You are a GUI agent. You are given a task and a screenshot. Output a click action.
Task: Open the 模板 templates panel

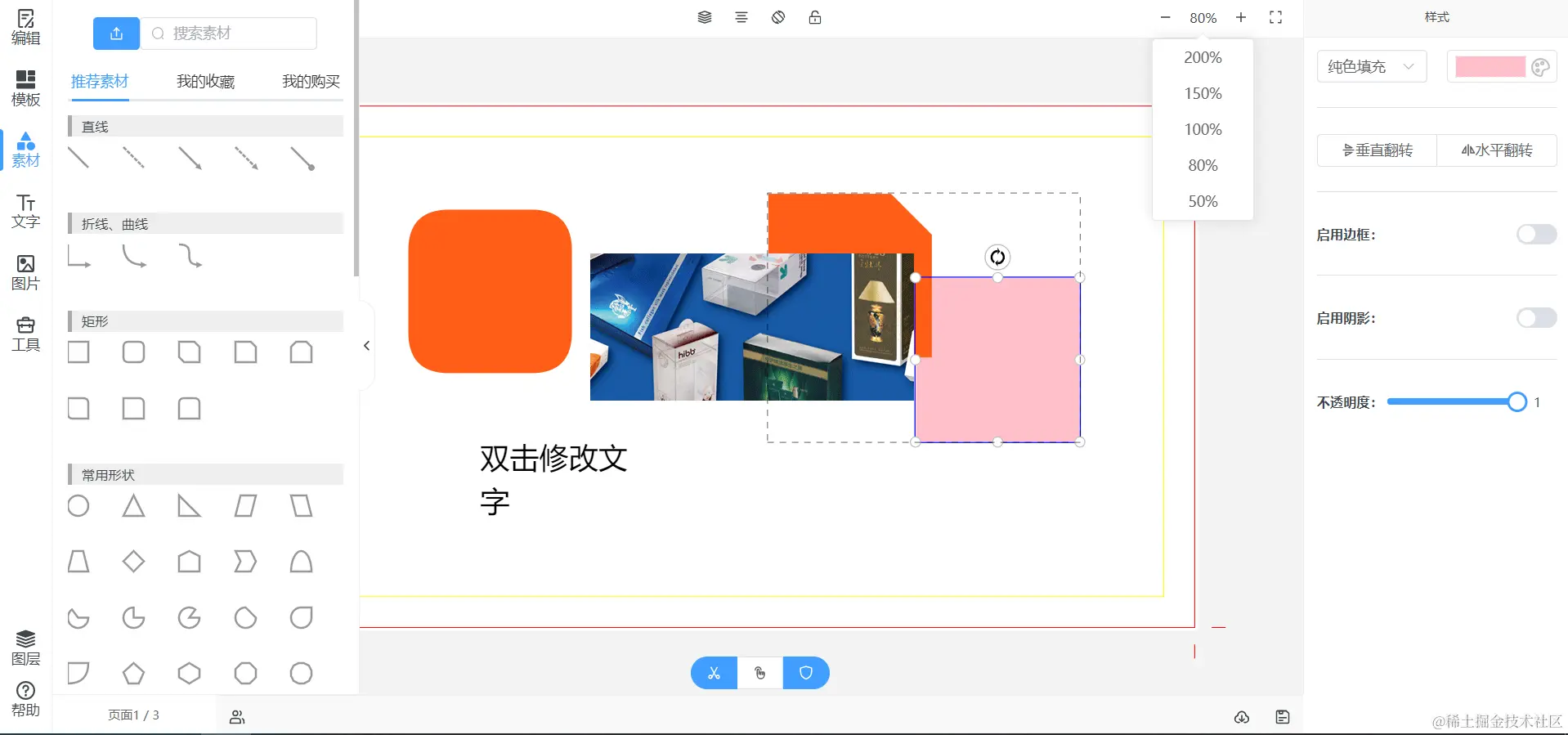coord(25,88)
